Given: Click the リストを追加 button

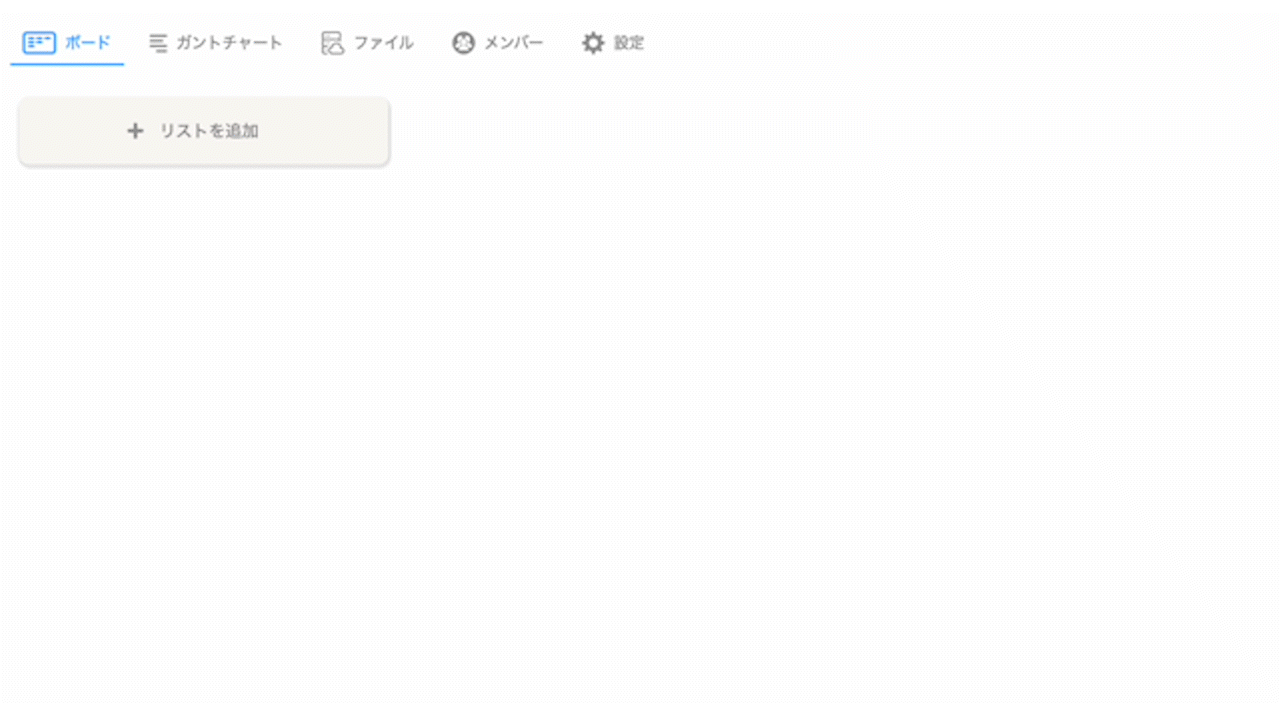Looking at the screenshot, I should click(204, 131).
